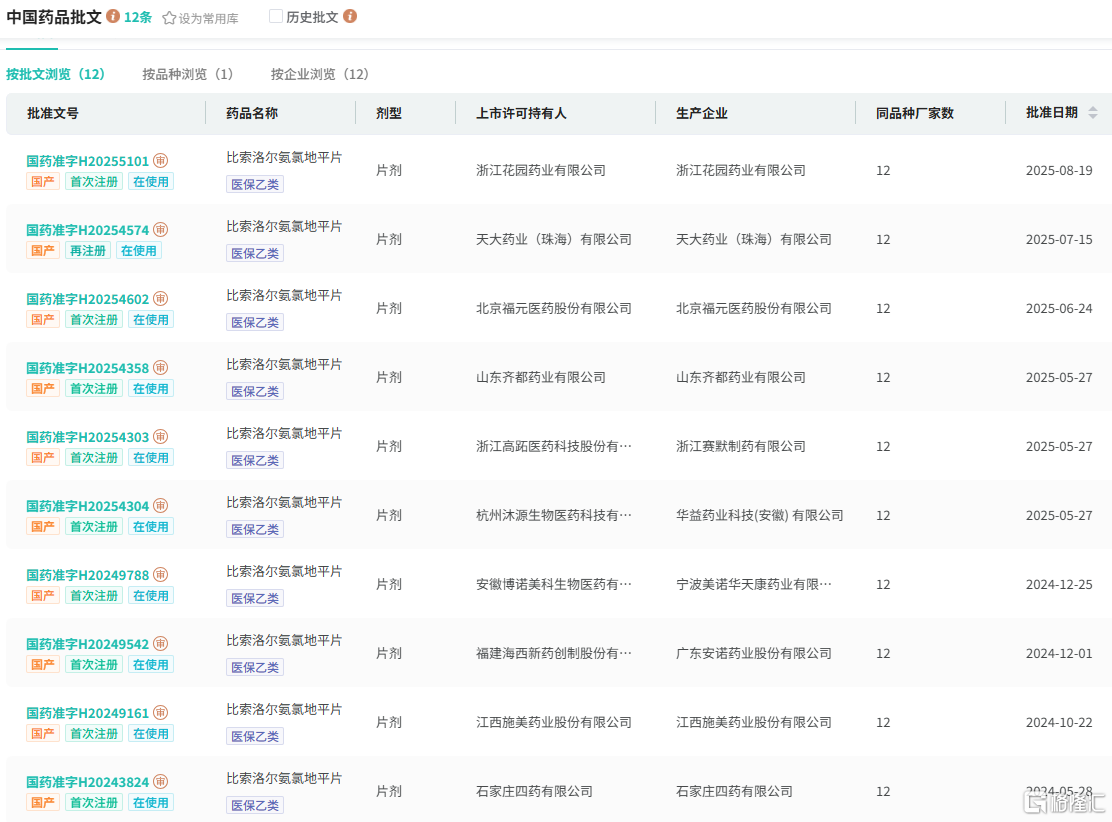Click 审 icon next to 国药准字H20249542
The width and height of the screenshot is (1112, 822).
(x=161, y=643)
